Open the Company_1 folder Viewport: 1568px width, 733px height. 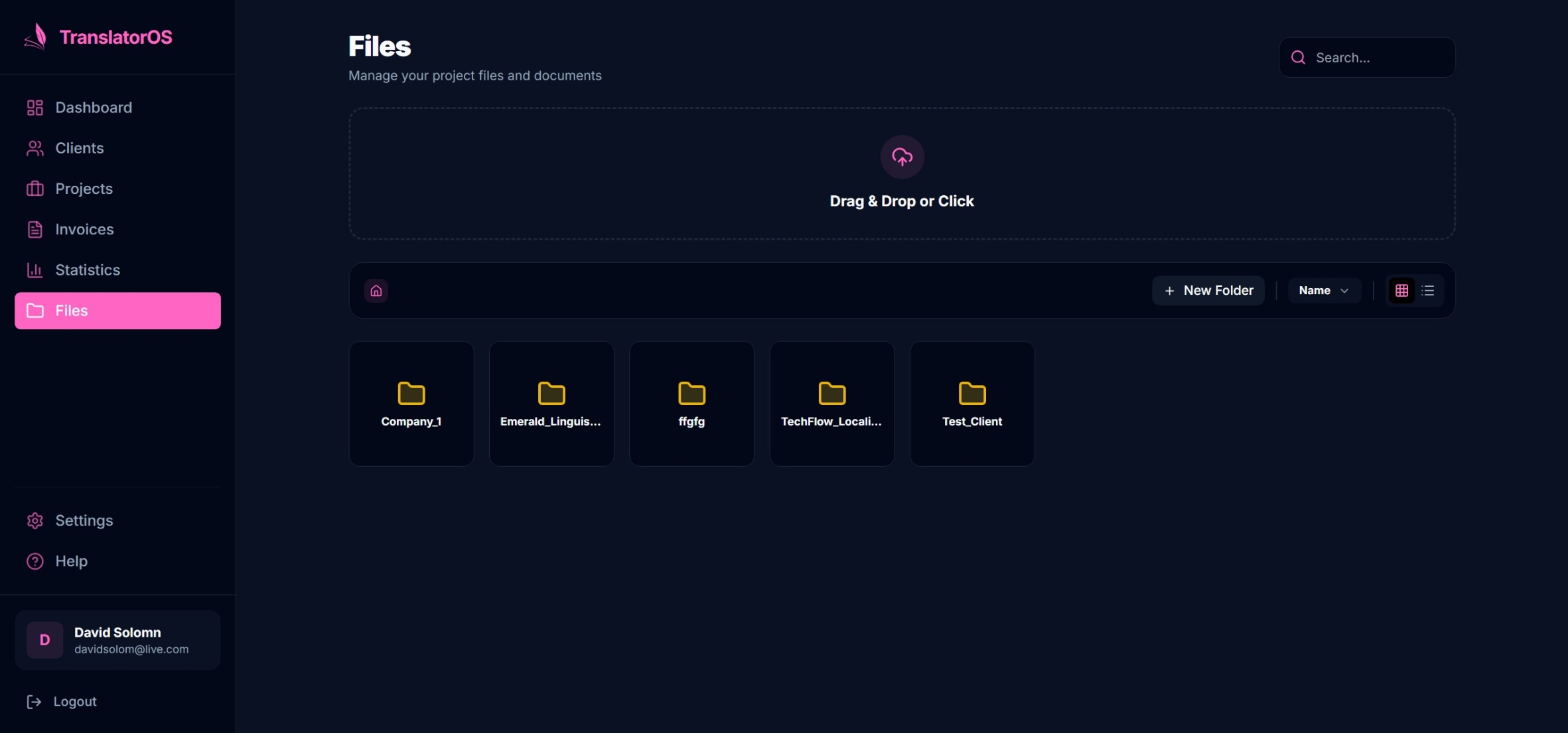(411, 402)
